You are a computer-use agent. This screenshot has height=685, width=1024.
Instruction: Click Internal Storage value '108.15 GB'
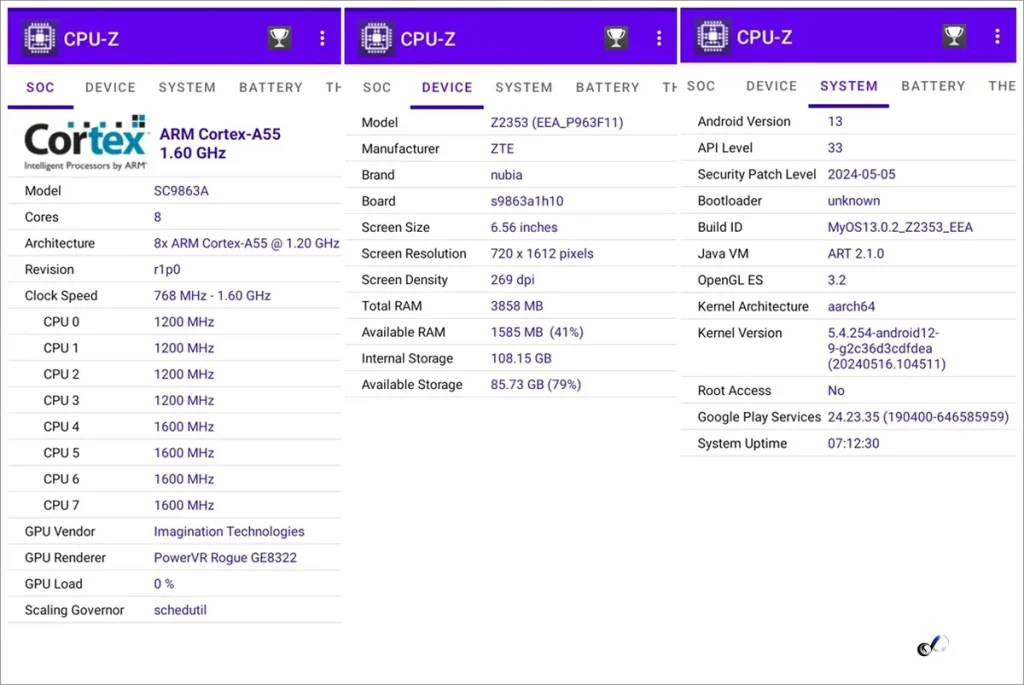tap(520, 358)
